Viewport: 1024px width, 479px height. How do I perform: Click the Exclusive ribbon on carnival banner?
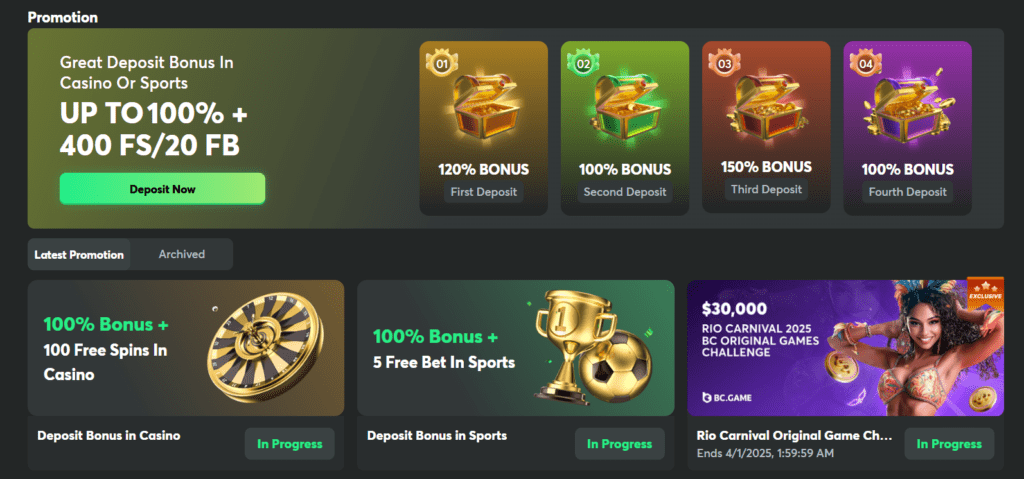pyautogui.click(x=985, y=290)
